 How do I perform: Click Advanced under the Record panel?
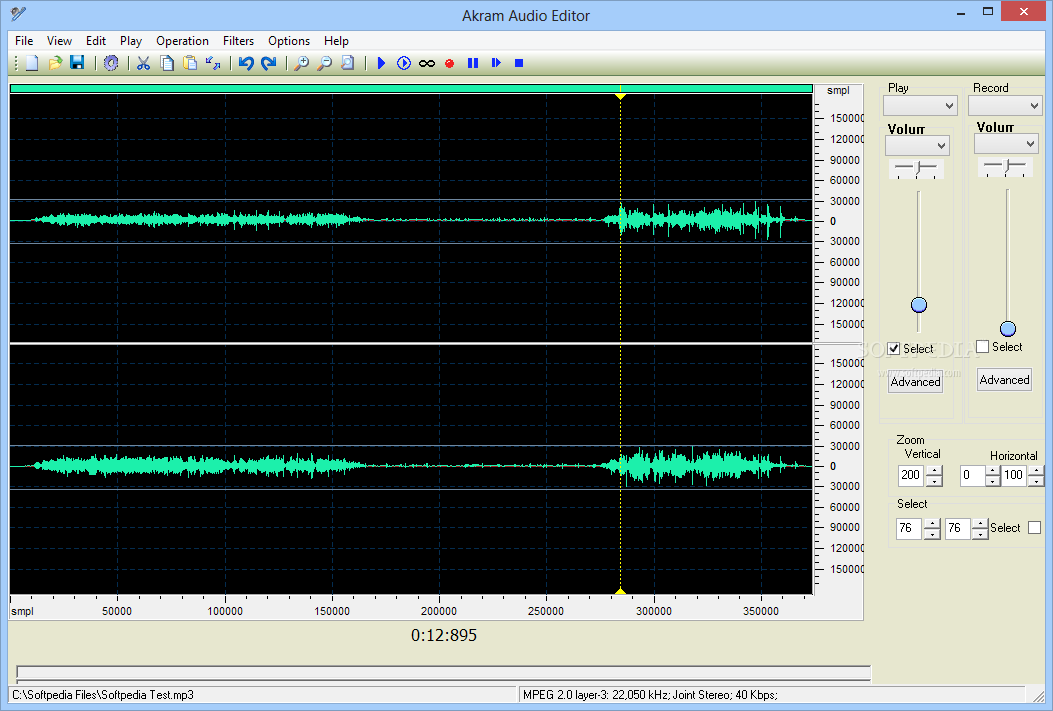(x=1004, y=380)
